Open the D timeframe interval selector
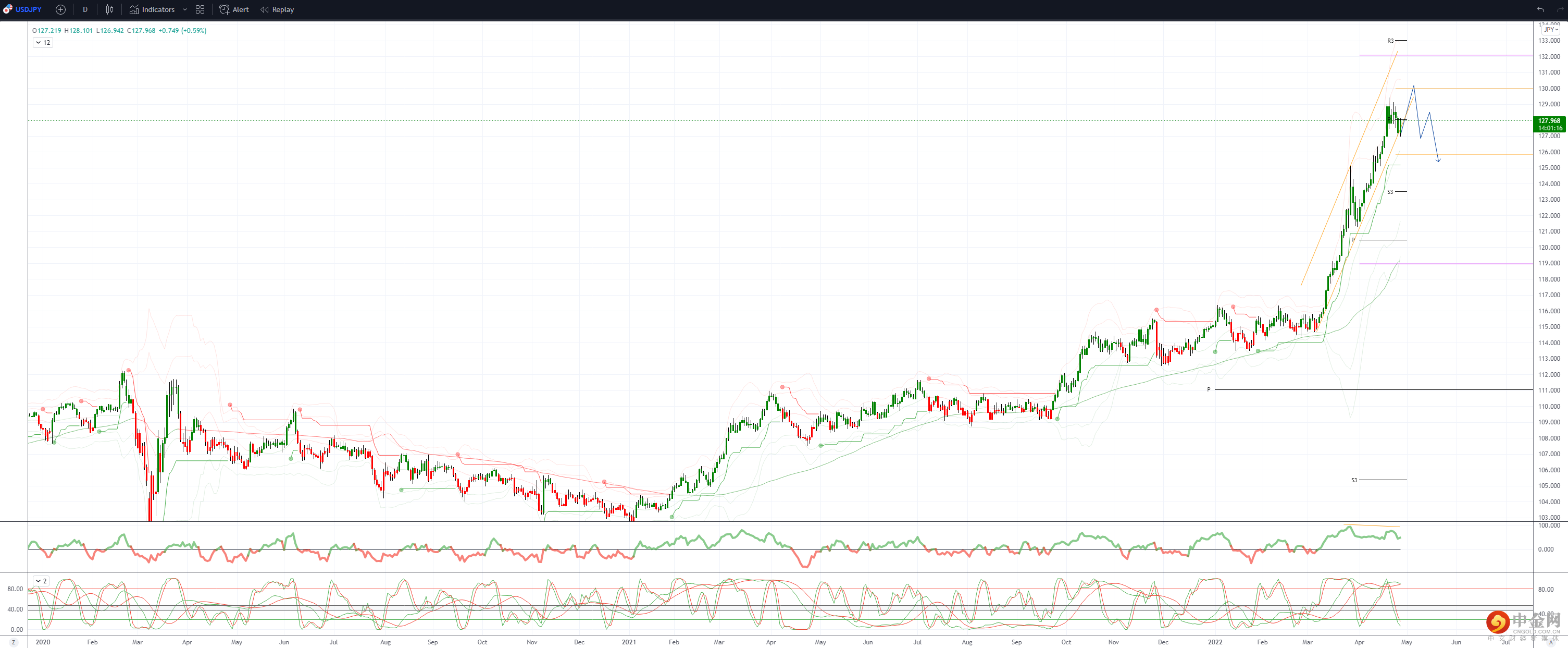 click(85, 9)
